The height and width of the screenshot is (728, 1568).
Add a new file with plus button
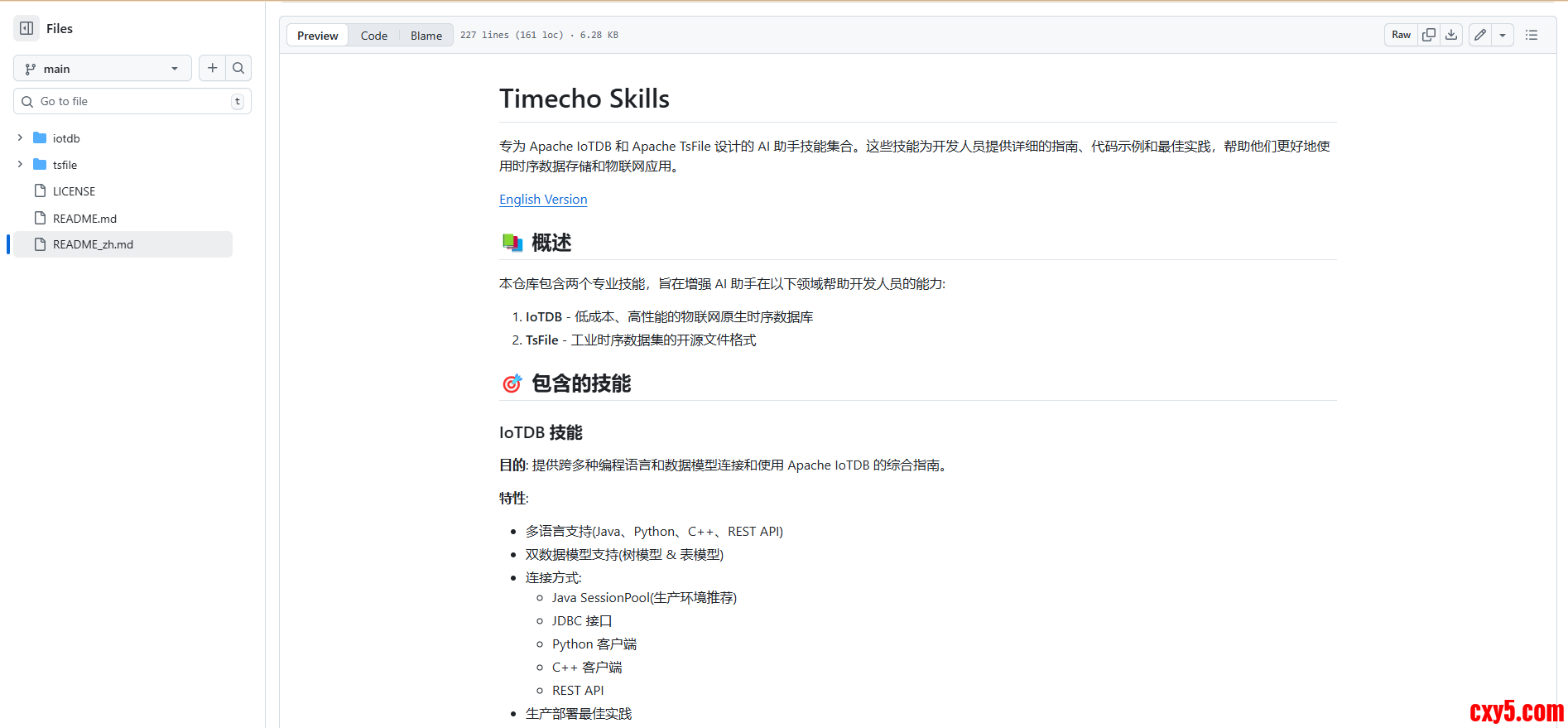[x=213, y=68]
